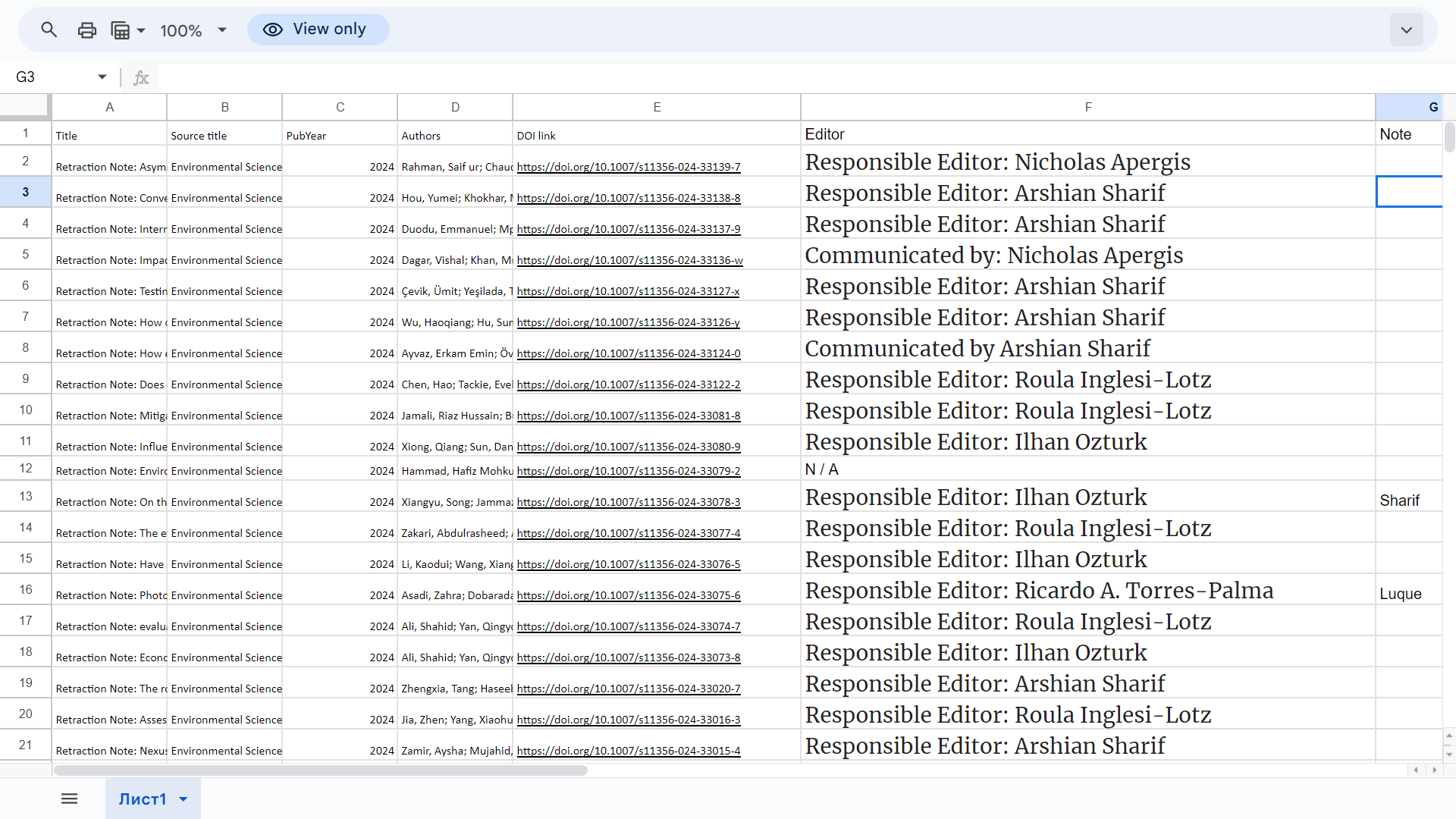Click the print icon
This screenshot has height=819, width=1456.
87,30
